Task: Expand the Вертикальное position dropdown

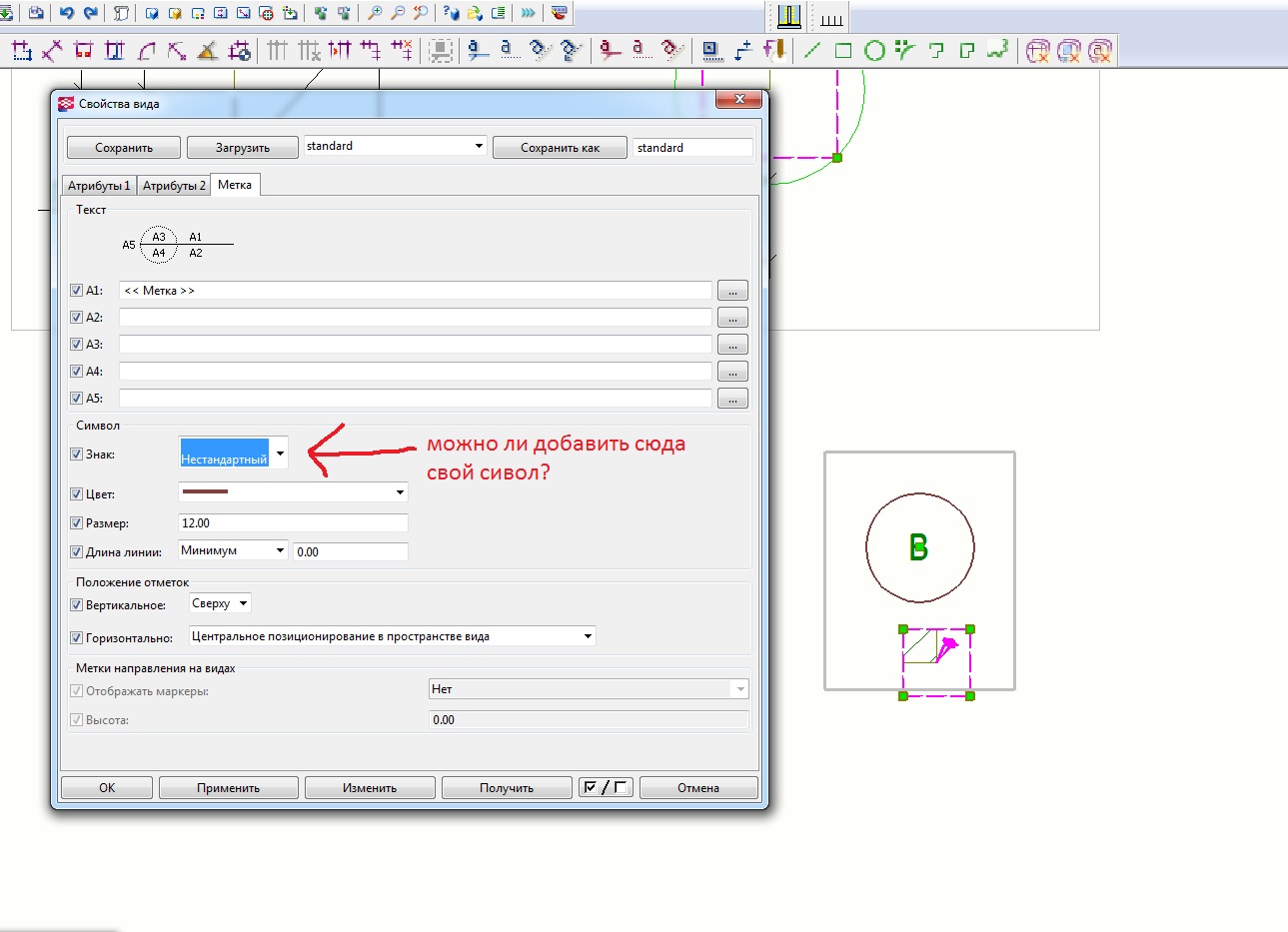Action: (243, 603)
